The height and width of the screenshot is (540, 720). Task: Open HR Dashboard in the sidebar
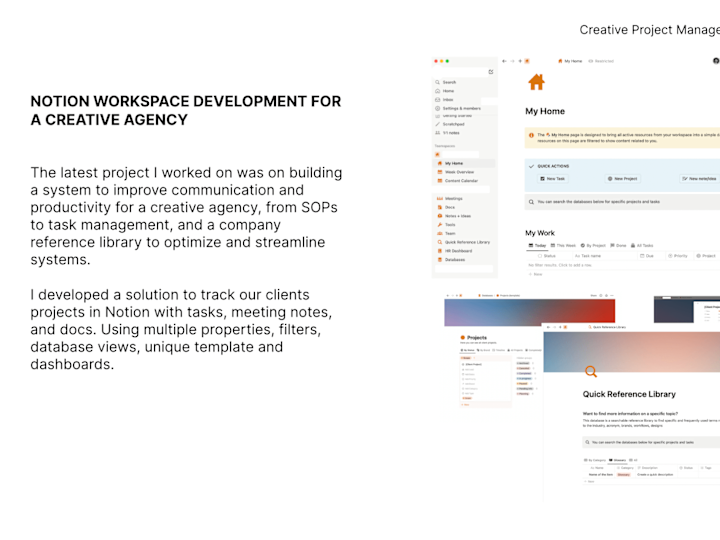455,251
